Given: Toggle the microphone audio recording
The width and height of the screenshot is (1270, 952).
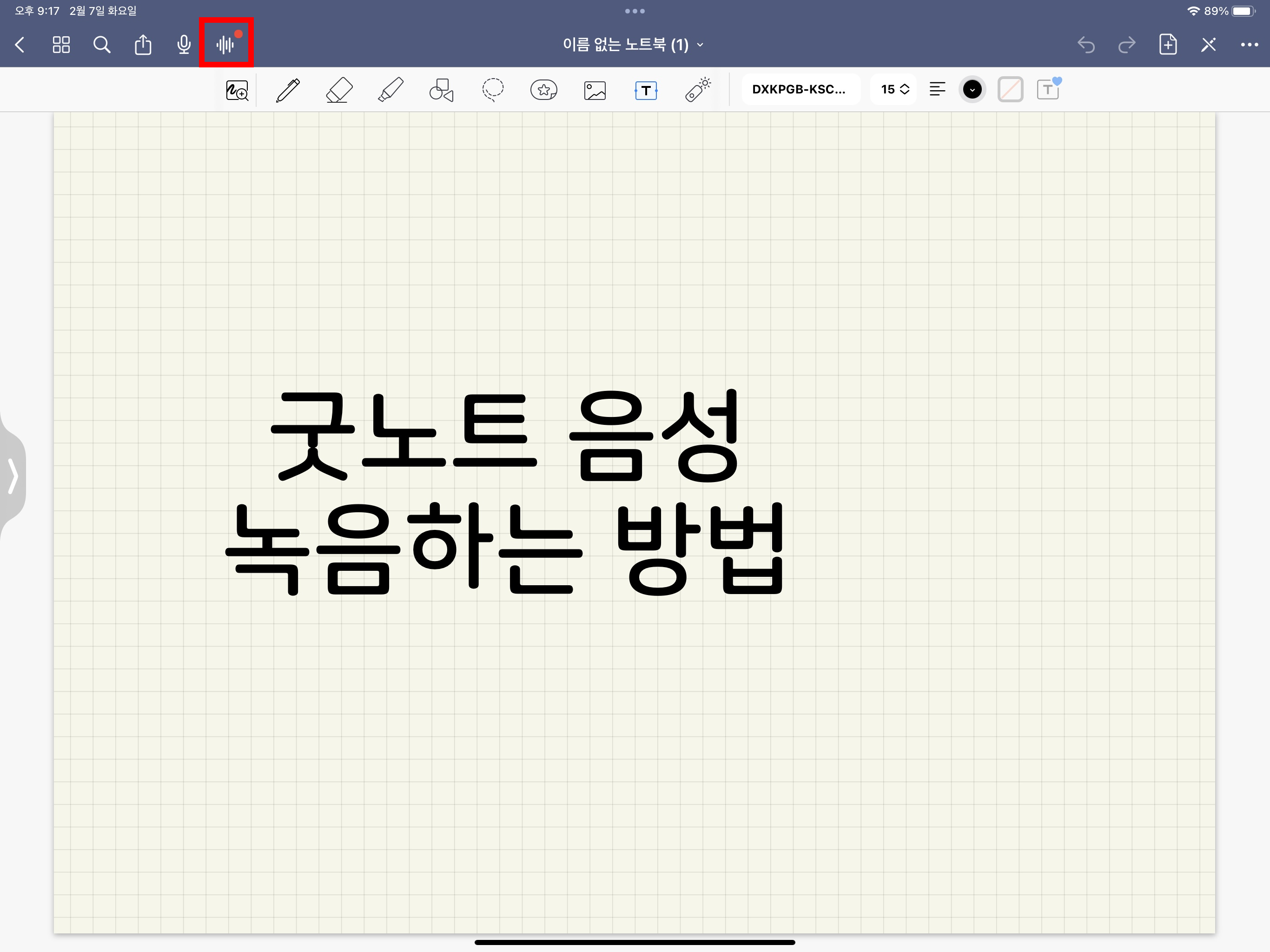Looking at the screenshot, I should point(184,45).
